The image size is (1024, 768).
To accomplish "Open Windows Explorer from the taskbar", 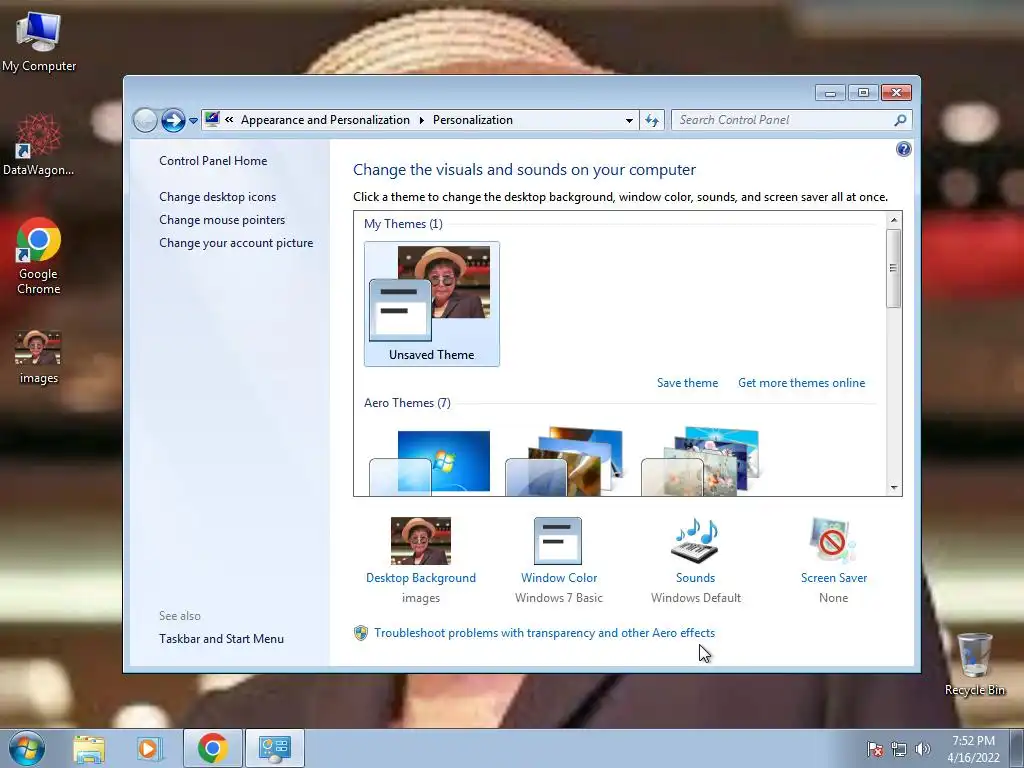I will tap(89, 748).
